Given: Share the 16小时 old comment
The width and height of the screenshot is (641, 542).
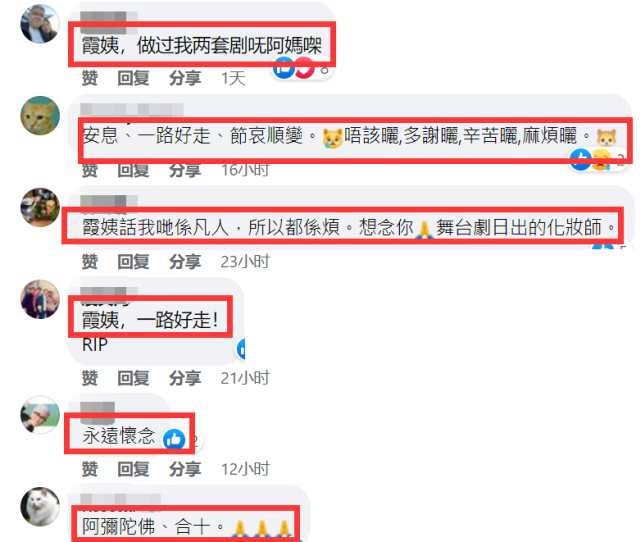Looking at the screenshot, I should 185,170.
